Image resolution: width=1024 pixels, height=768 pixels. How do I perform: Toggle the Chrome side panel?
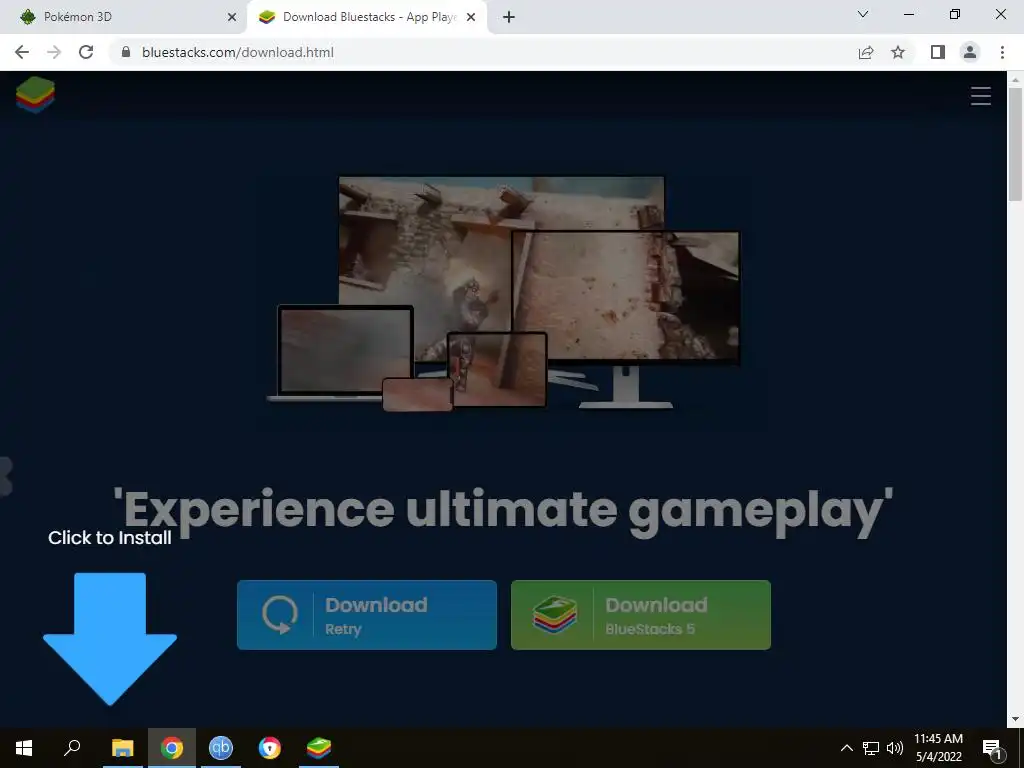coord(938,52)
